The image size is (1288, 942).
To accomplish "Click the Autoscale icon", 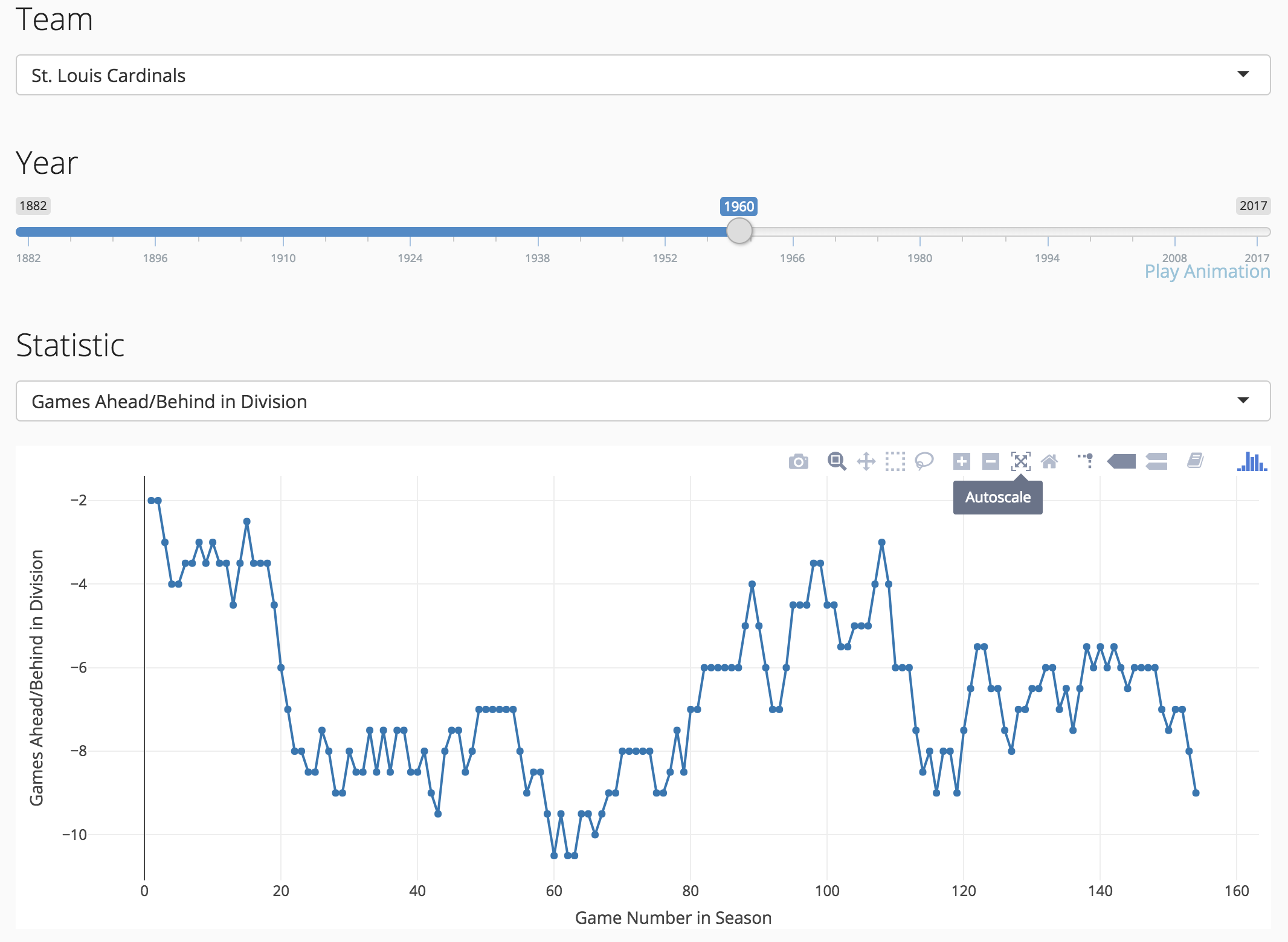I will [1020, 462].
